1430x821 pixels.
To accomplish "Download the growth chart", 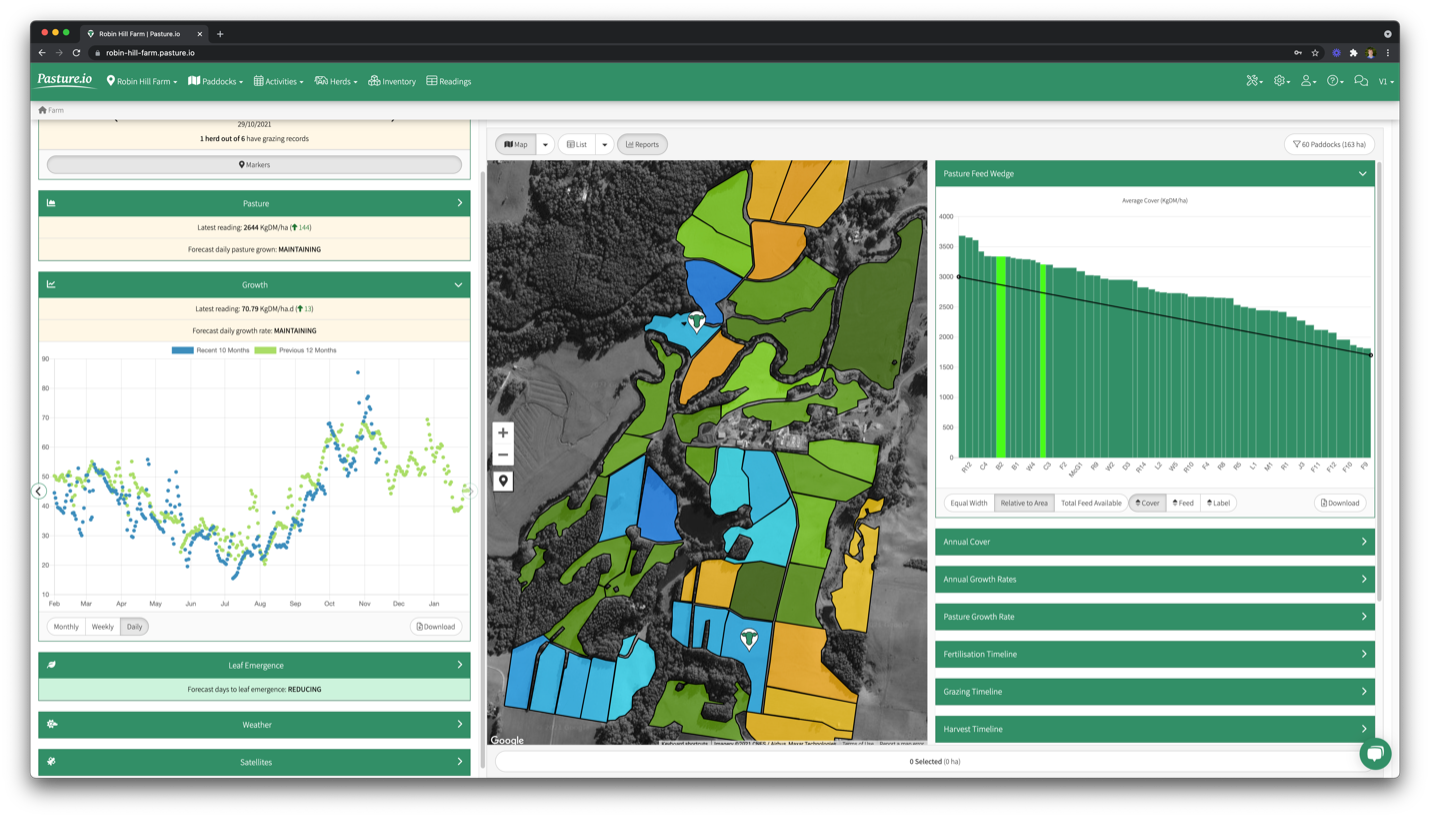I will pos(435,627).
